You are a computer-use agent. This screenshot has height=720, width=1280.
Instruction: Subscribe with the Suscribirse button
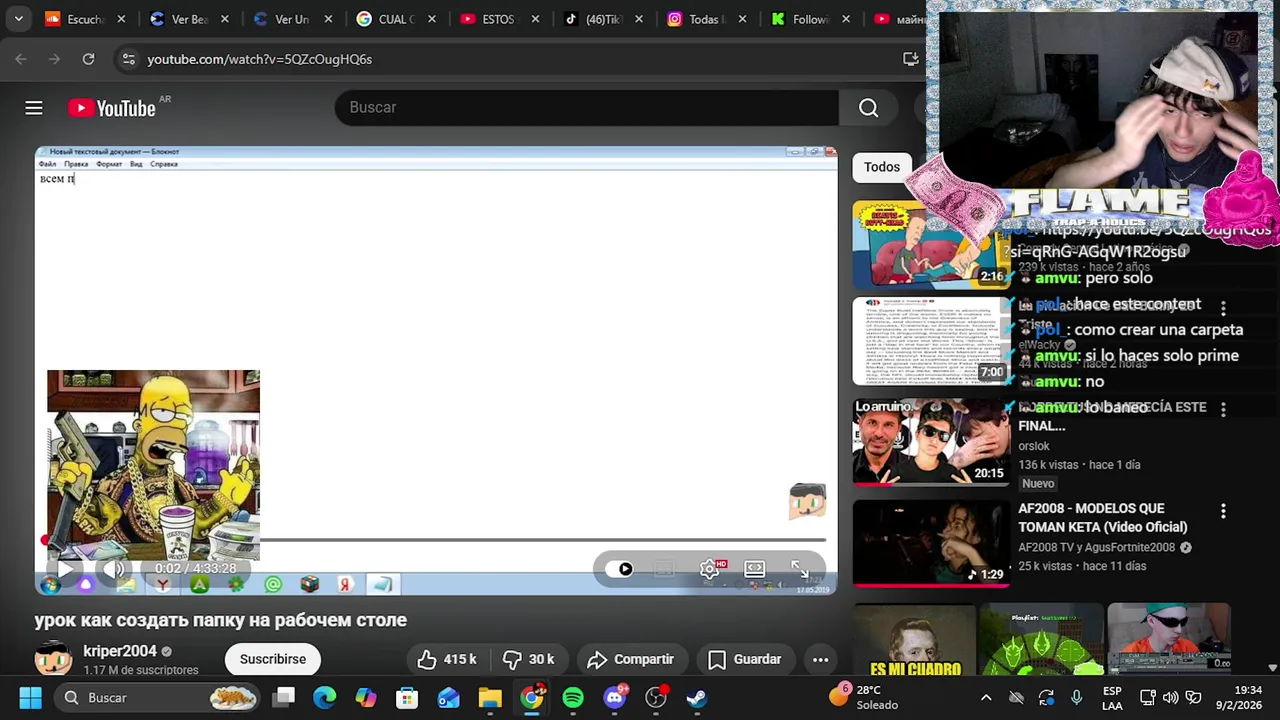(x=273, y=659)
